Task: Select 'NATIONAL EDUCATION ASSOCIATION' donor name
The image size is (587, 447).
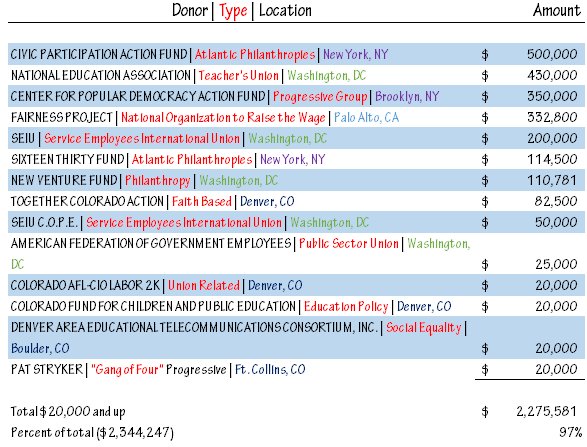Action: (101, 75)
